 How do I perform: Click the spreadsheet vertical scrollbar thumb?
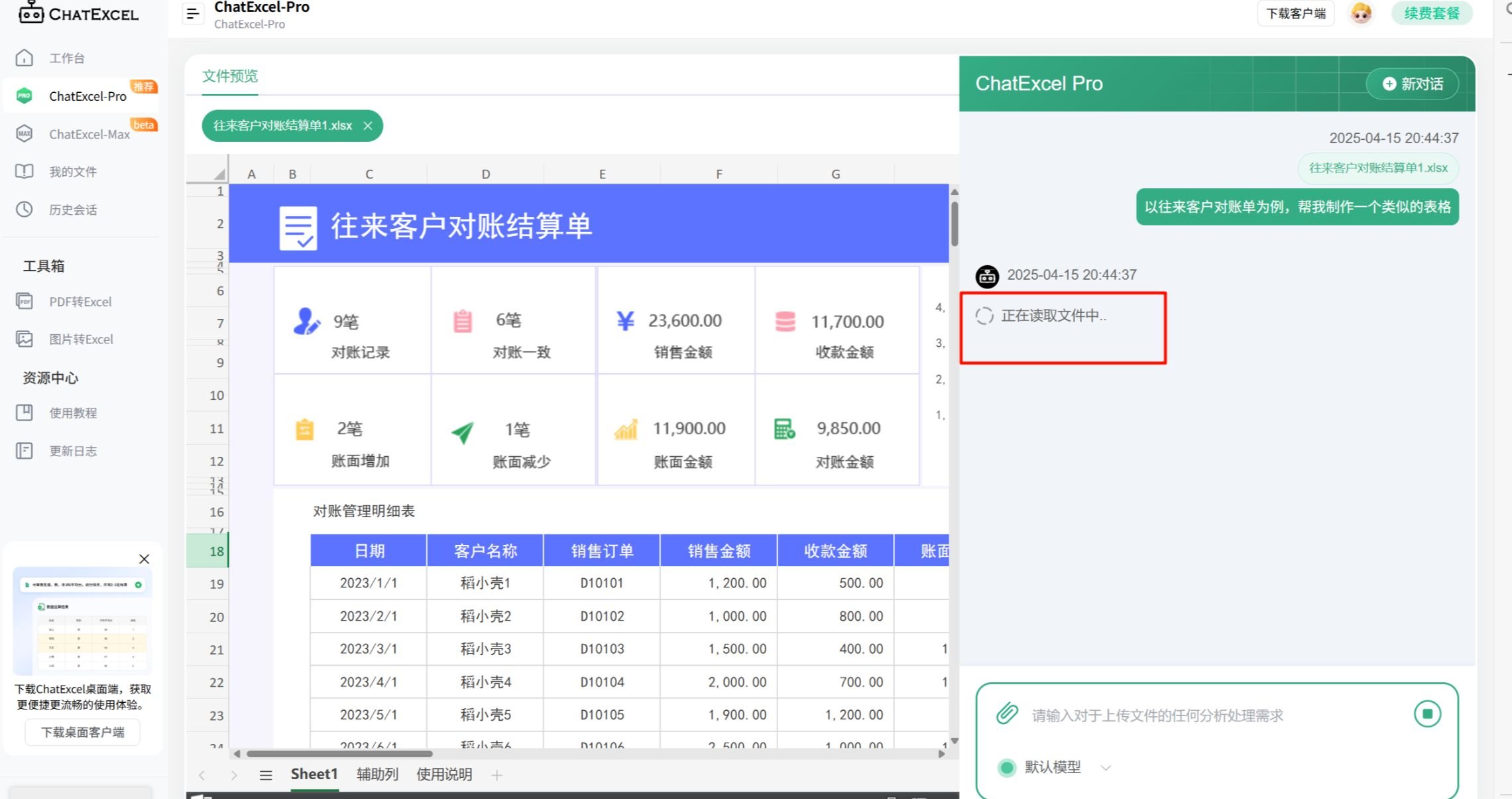955,223
